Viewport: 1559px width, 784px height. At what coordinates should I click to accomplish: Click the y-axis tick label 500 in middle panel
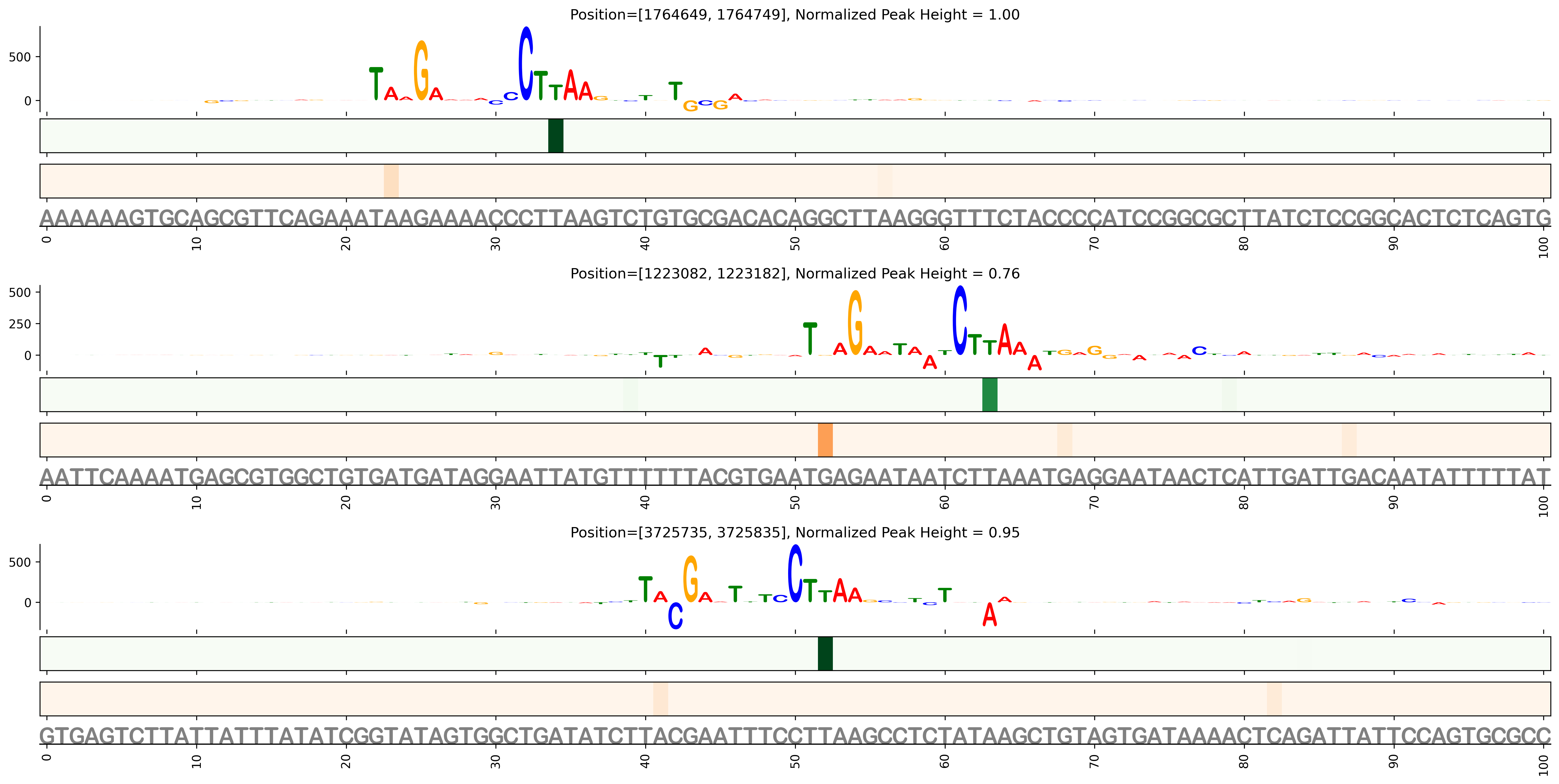click(x=20, y=292)
